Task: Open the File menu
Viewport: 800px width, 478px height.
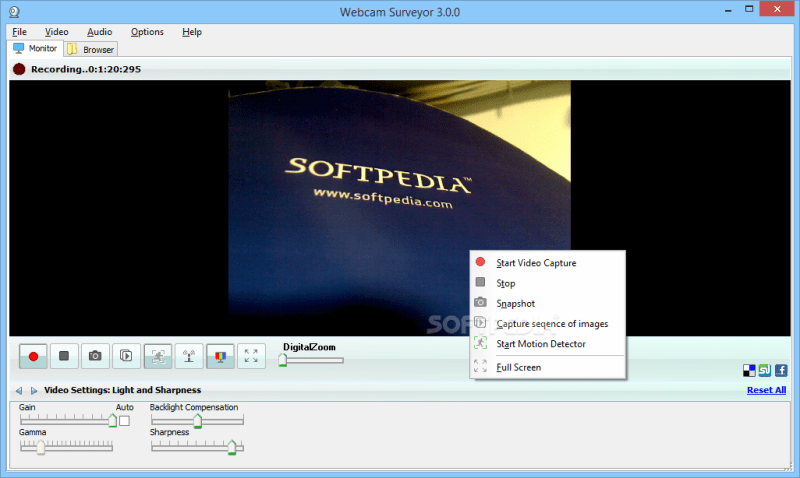Action: 19,32
